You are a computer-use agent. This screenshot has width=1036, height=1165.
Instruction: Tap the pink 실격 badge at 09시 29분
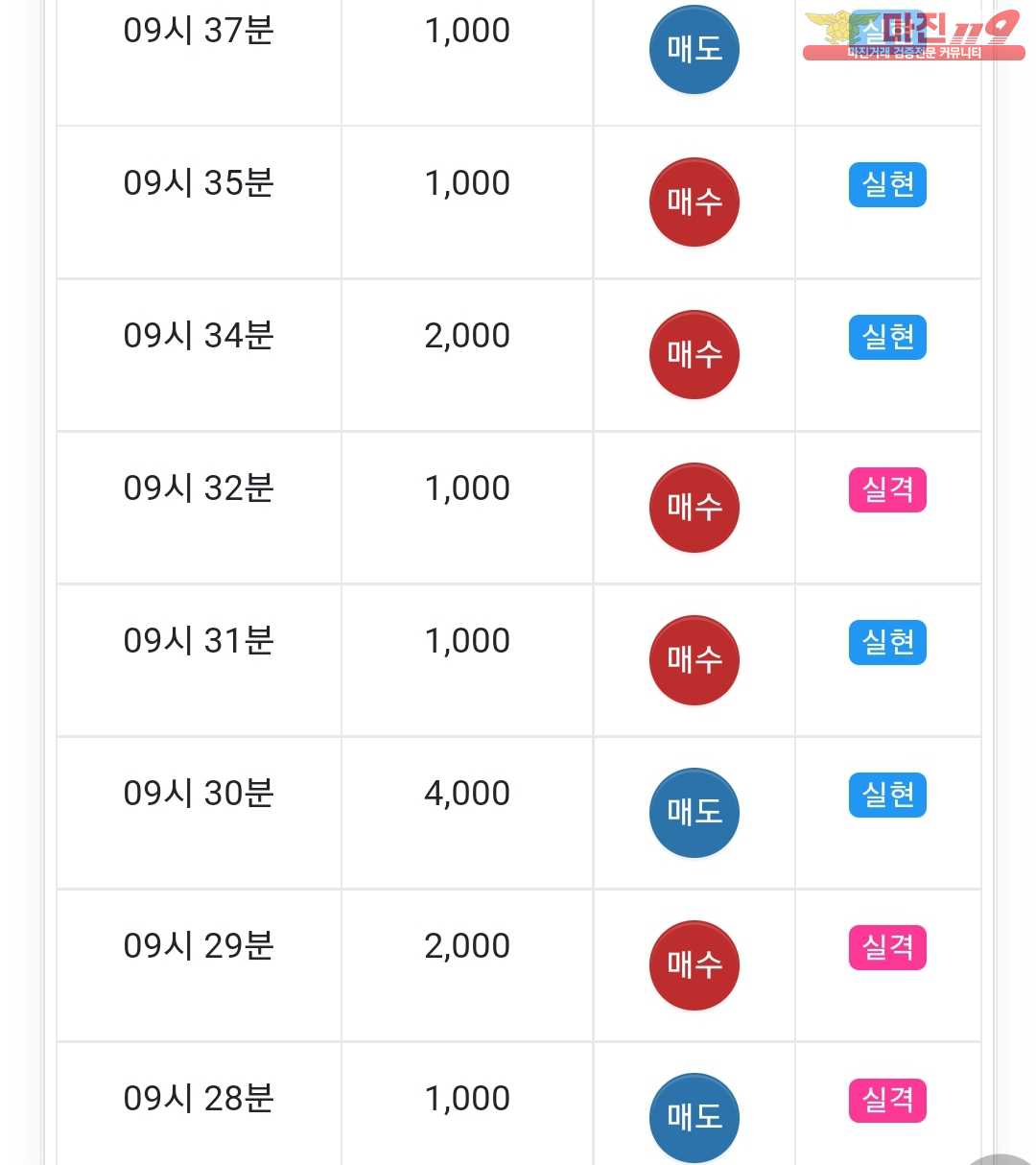tap(887, 947)
